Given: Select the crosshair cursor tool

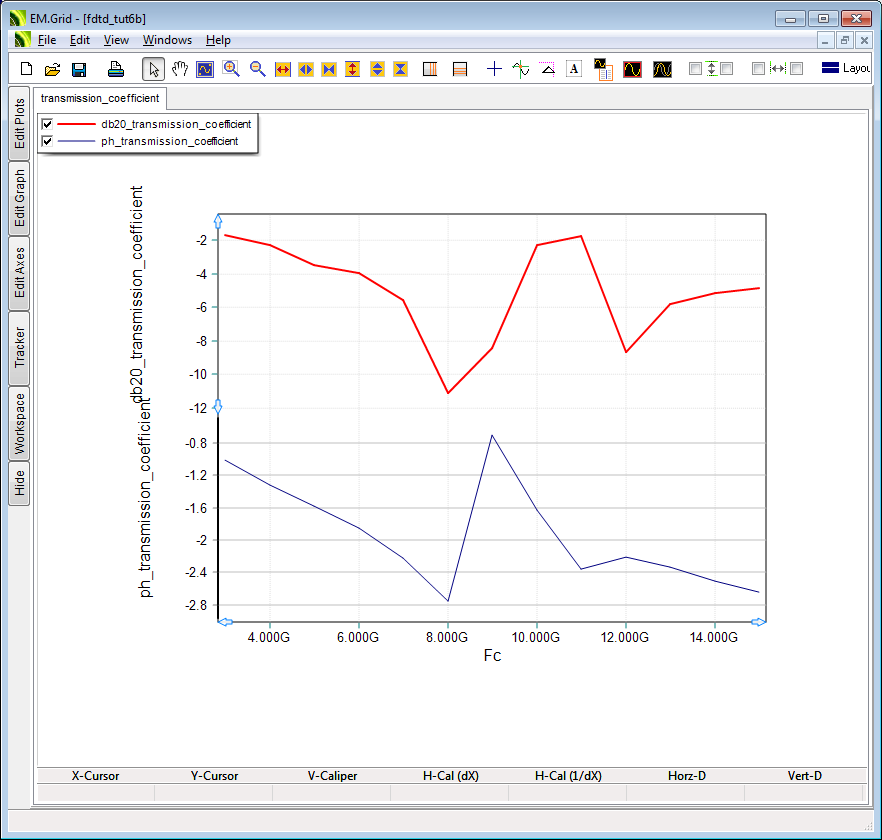Looking at the screenshot, I should point(494,69).
